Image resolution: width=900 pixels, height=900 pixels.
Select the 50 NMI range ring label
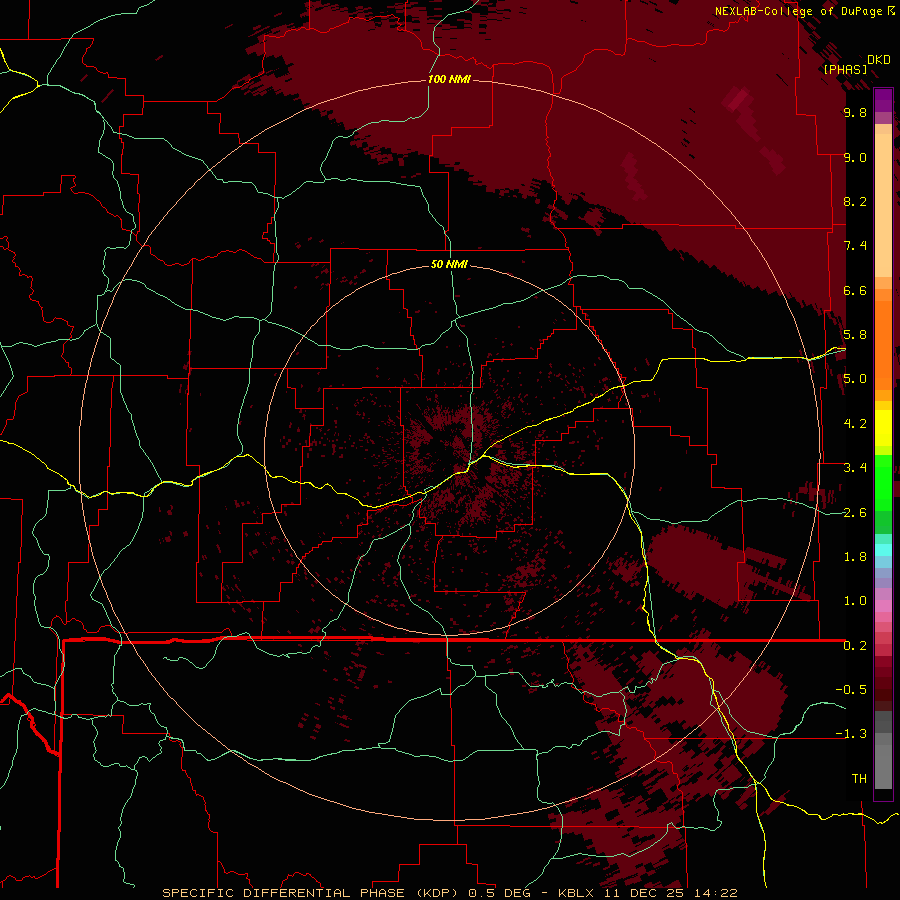click(x=449, y=264)
